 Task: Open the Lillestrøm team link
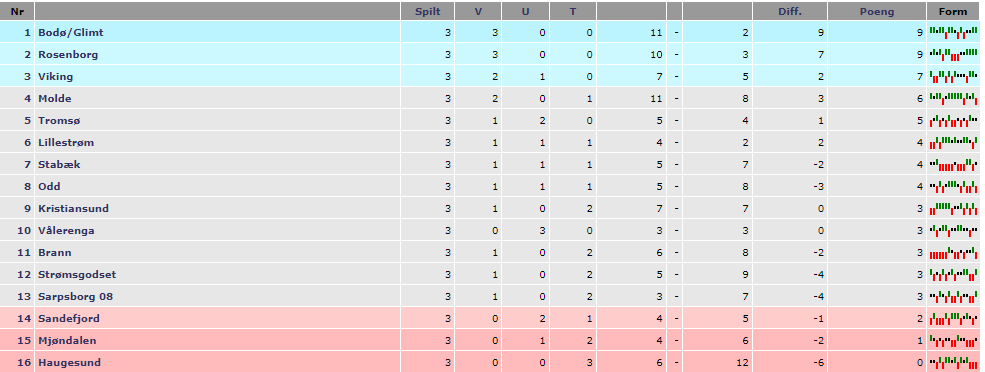[66, 142]
